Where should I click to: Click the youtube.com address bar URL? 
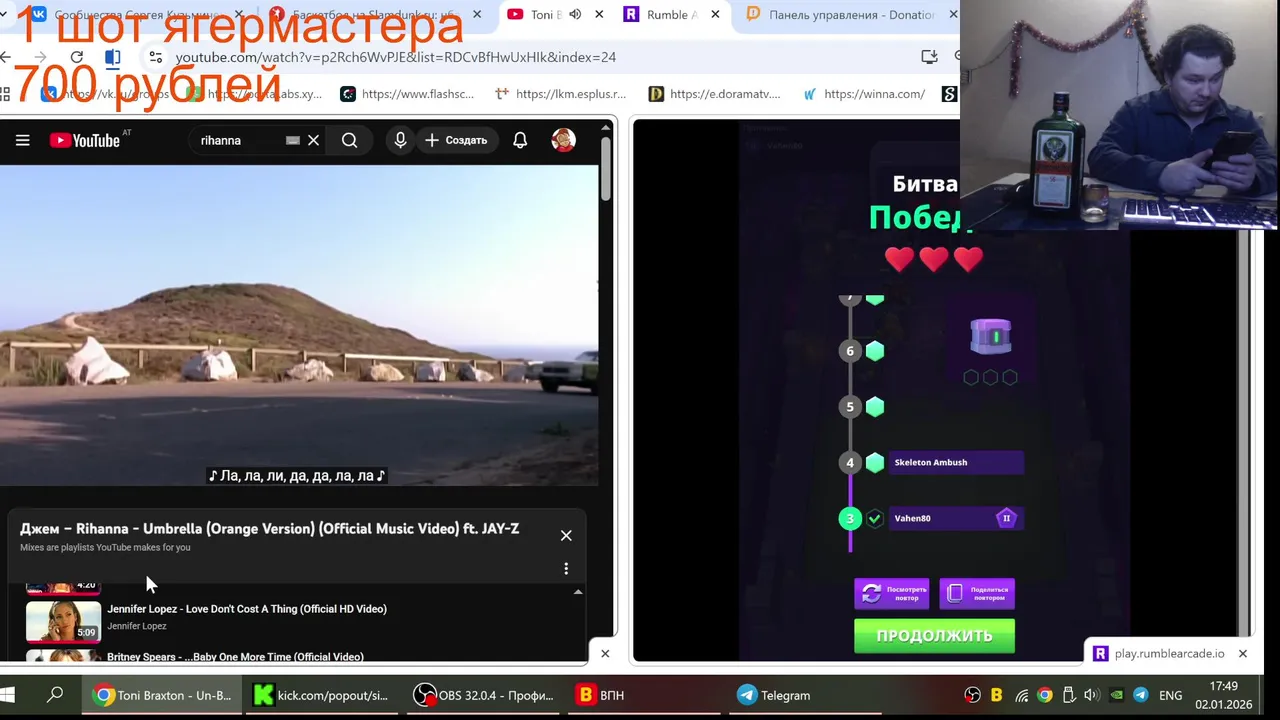[396, 57]
